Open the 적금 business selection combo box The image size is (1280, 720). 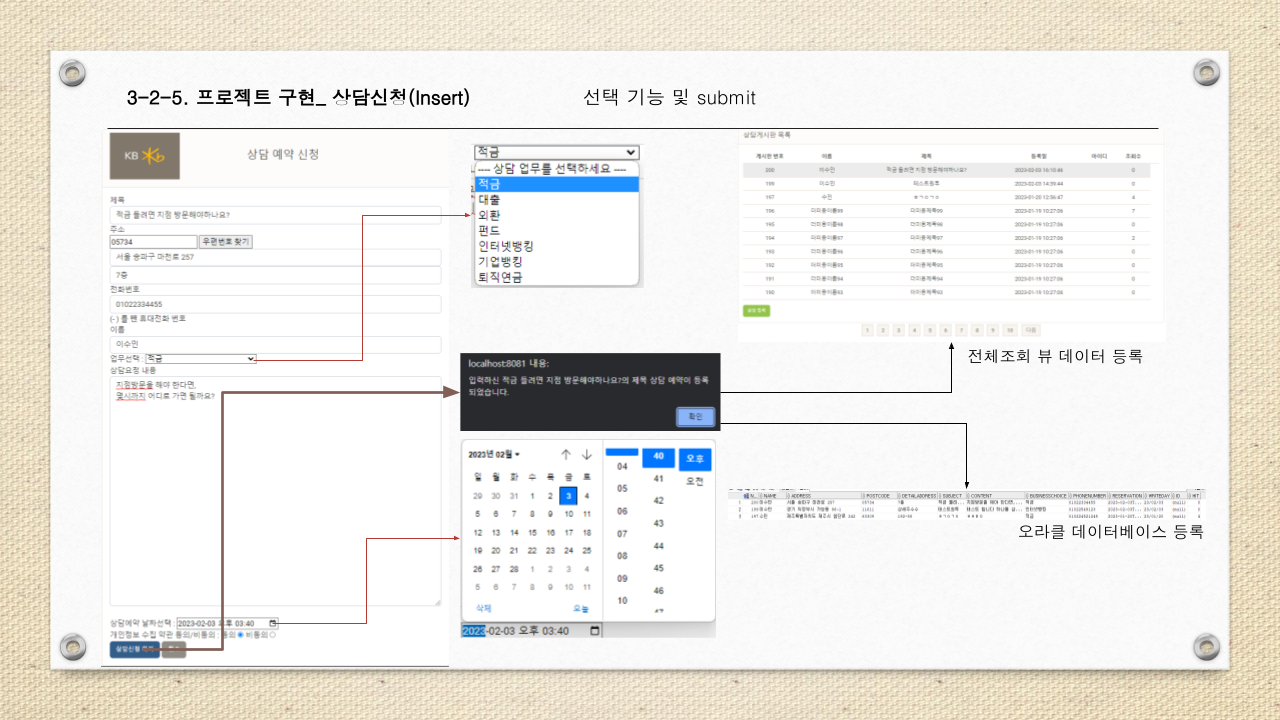[555, 152]
